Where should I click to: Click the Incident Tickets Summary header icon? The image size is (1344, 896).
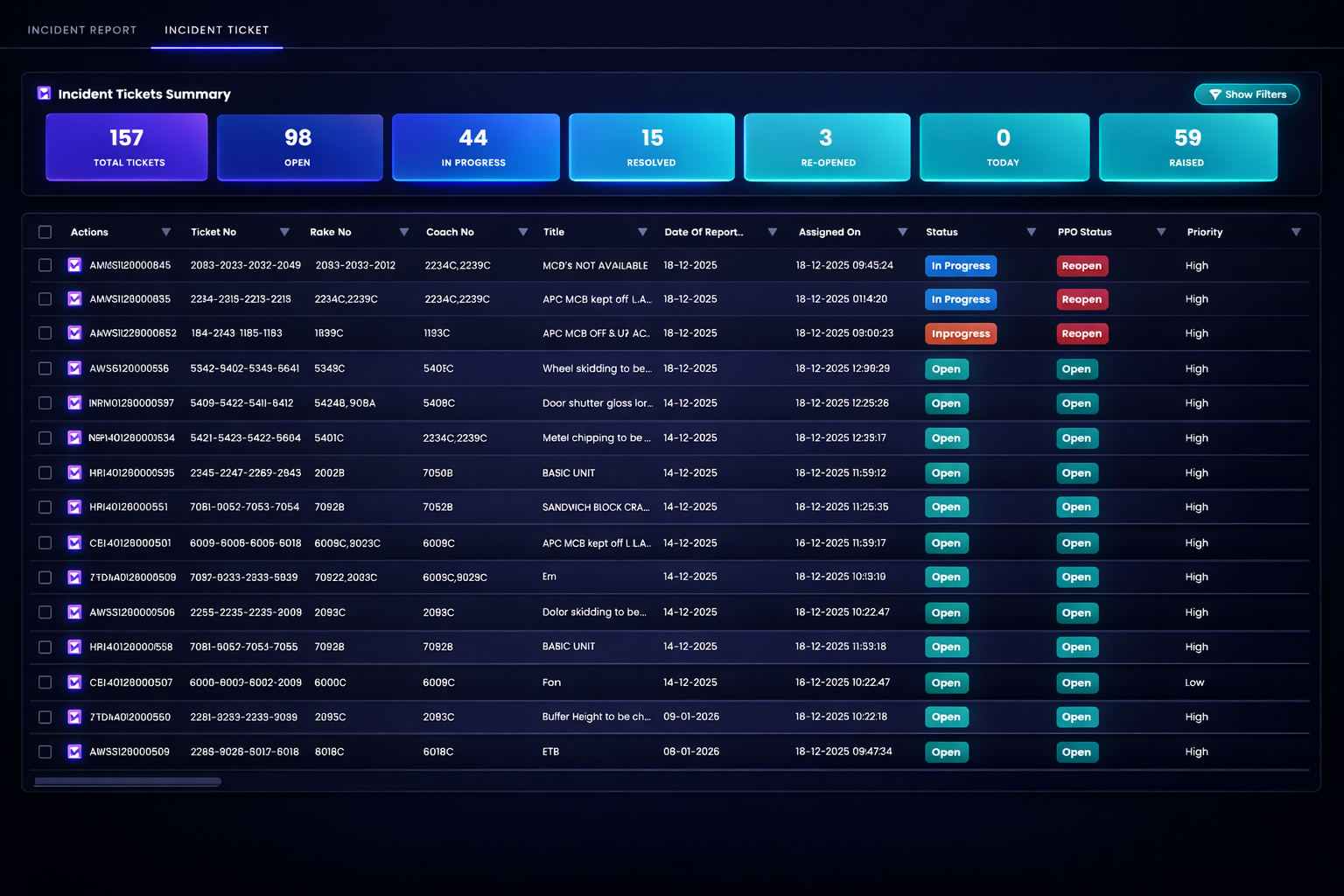[44, 94]
